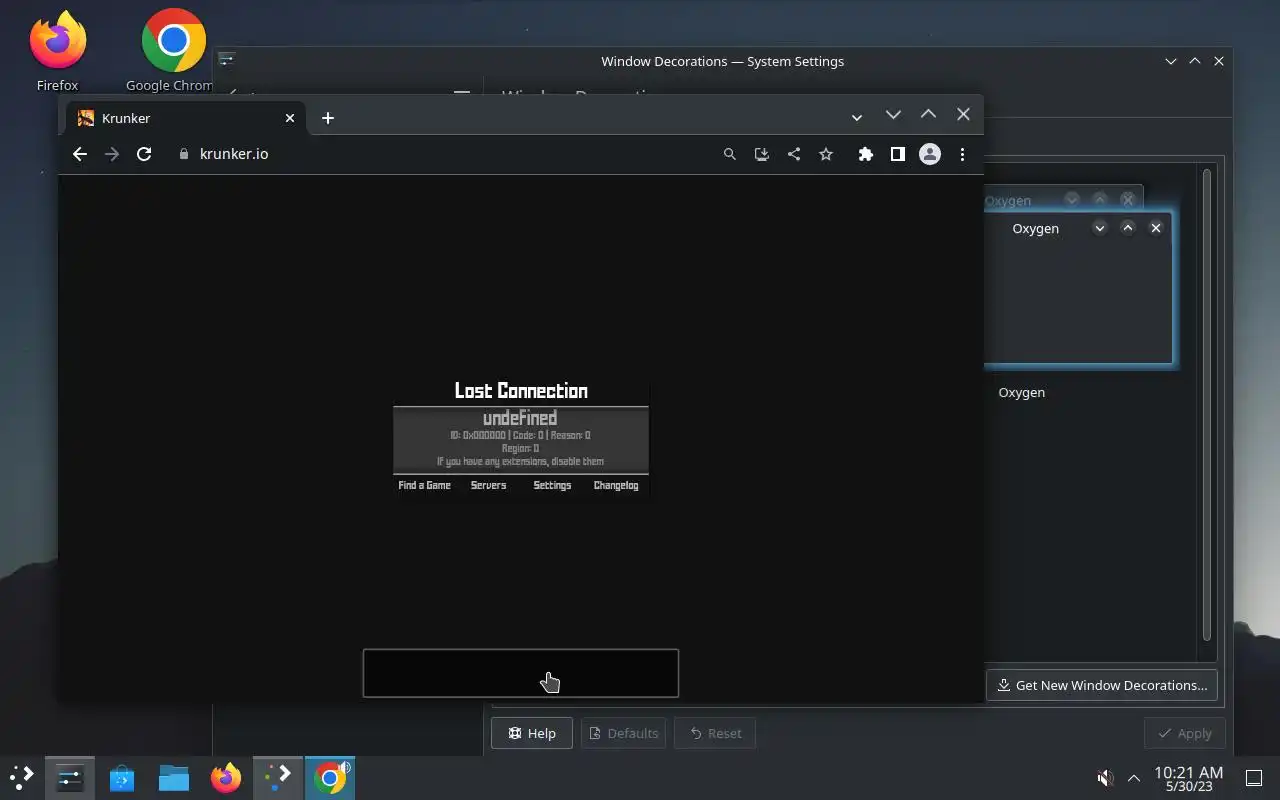
Task: Reload the krunker.io page
Action: 144,154
